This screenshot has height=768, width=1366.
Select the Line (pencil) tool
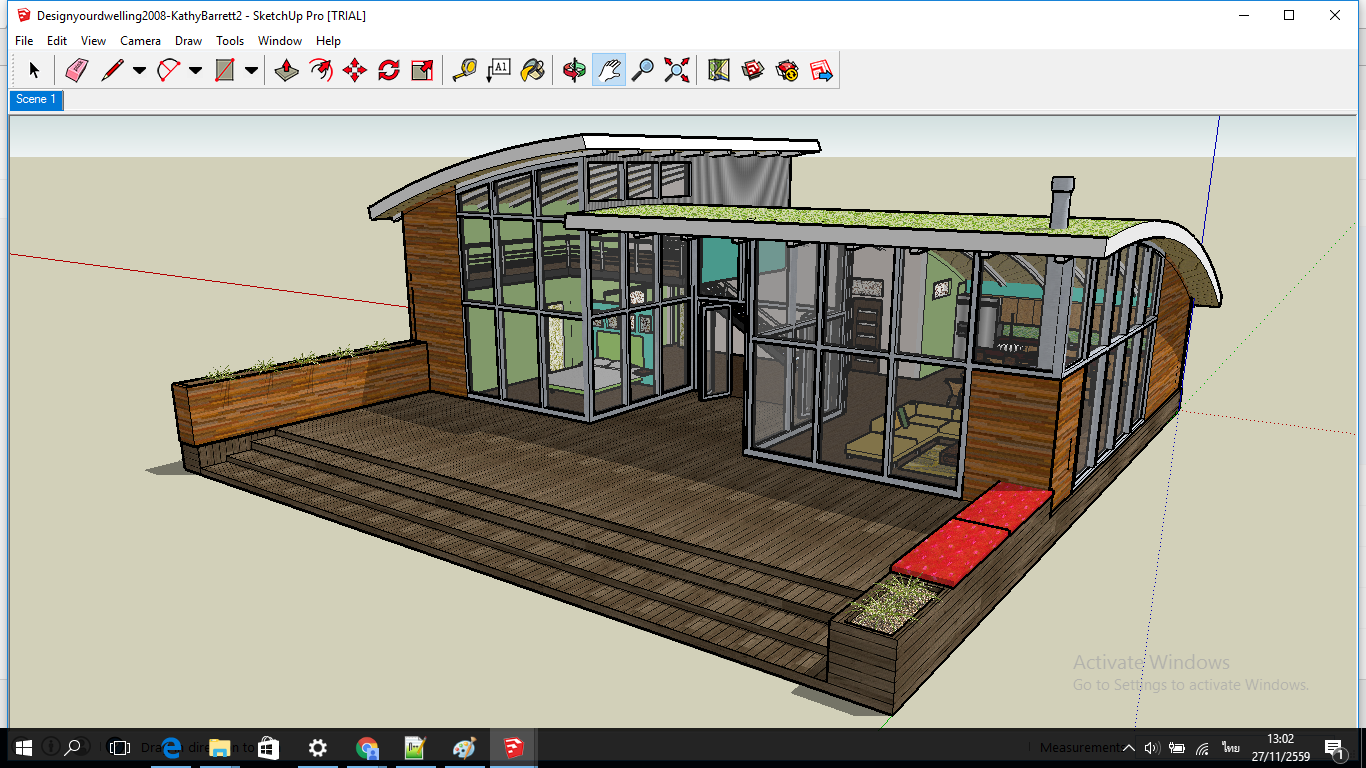(112, 69)
